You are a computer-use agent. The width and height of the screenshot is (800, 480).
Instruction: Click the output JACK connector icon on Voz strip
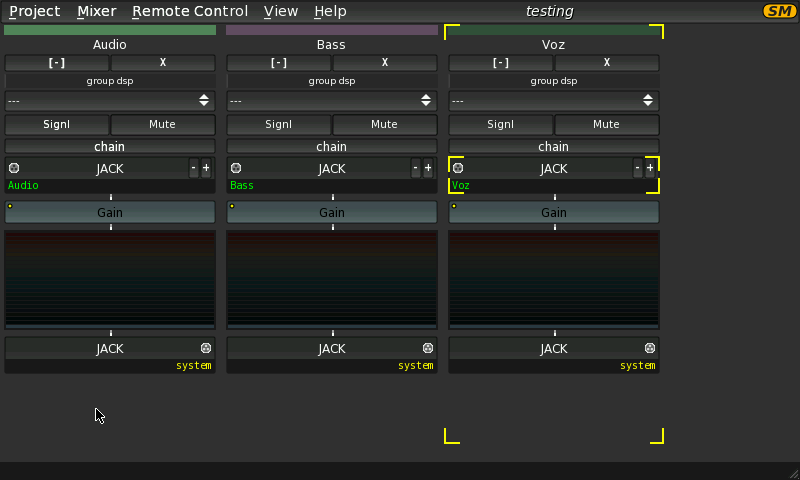coord(649,348)
